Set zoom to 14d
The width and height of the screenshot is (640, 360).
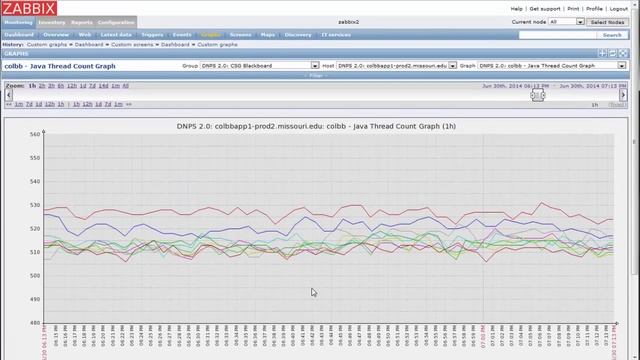tap(103, 86)
